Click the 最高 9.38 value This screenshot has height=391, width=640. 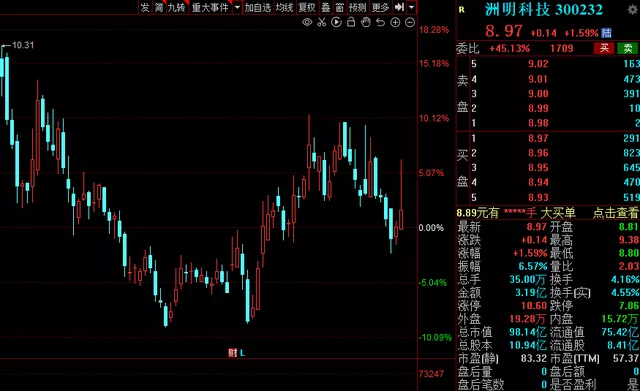(629, 240)
